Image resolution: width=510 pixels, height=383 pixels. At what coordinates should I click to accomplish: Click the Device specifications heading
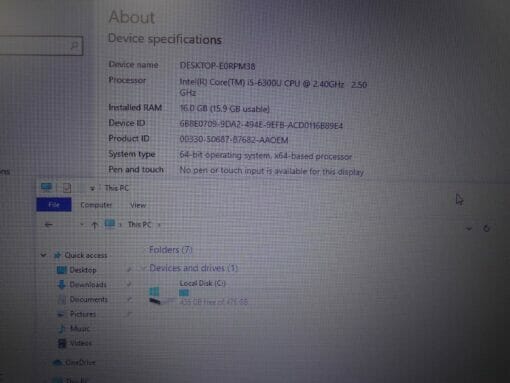point(165,39)
